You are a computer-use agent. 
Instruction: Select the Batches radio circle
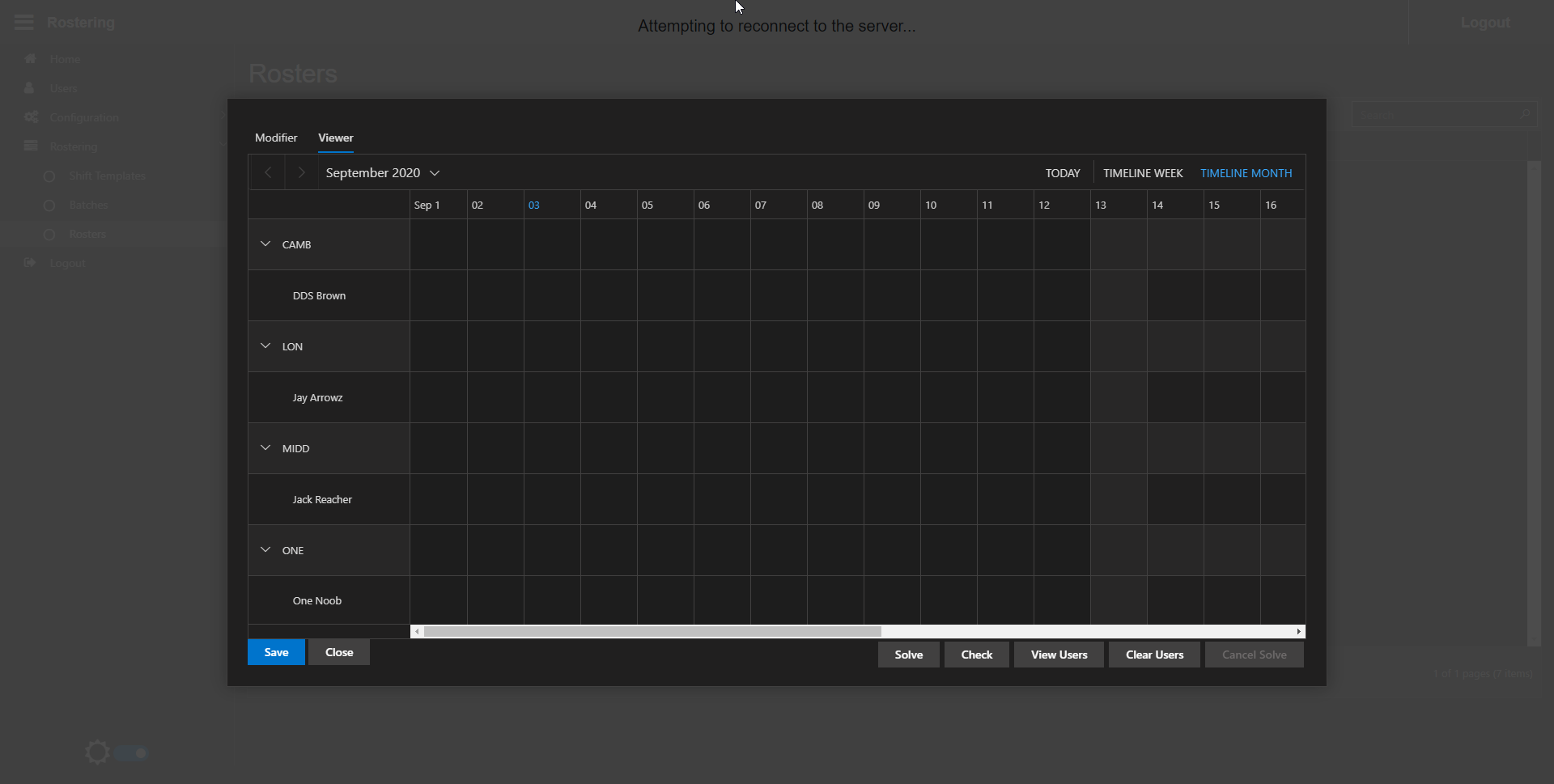[49, 206]
